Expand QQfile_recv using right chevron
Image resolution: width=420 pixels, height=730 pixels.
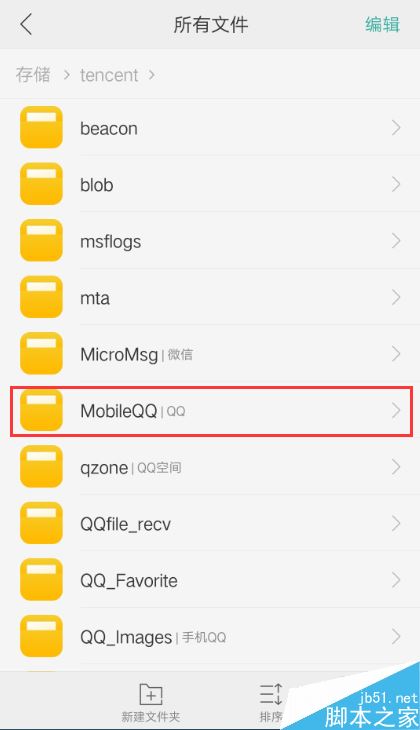pyautogui.click(x=396, y=524)
